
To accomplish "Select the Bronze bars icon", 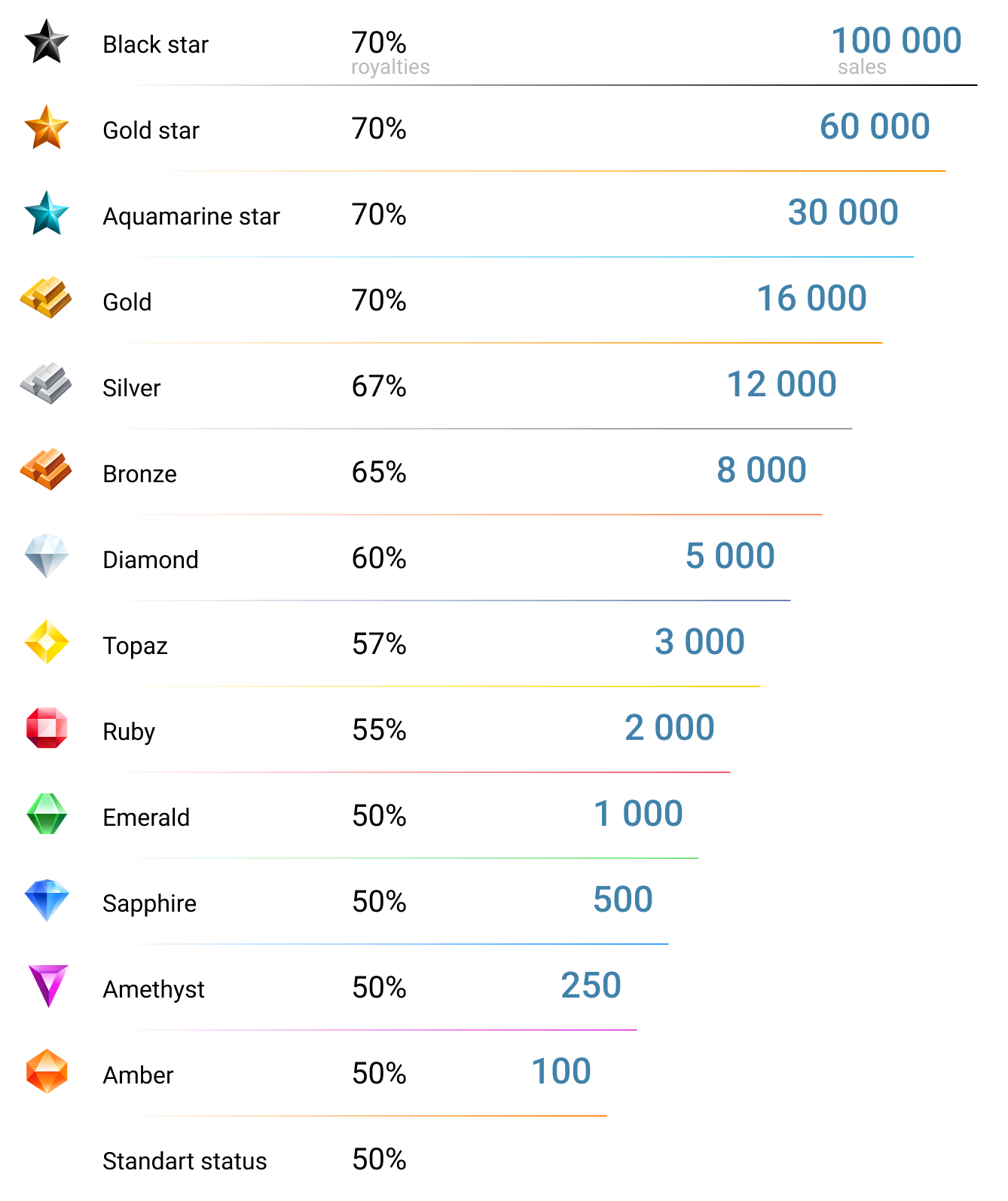I will tap(46, 469).
